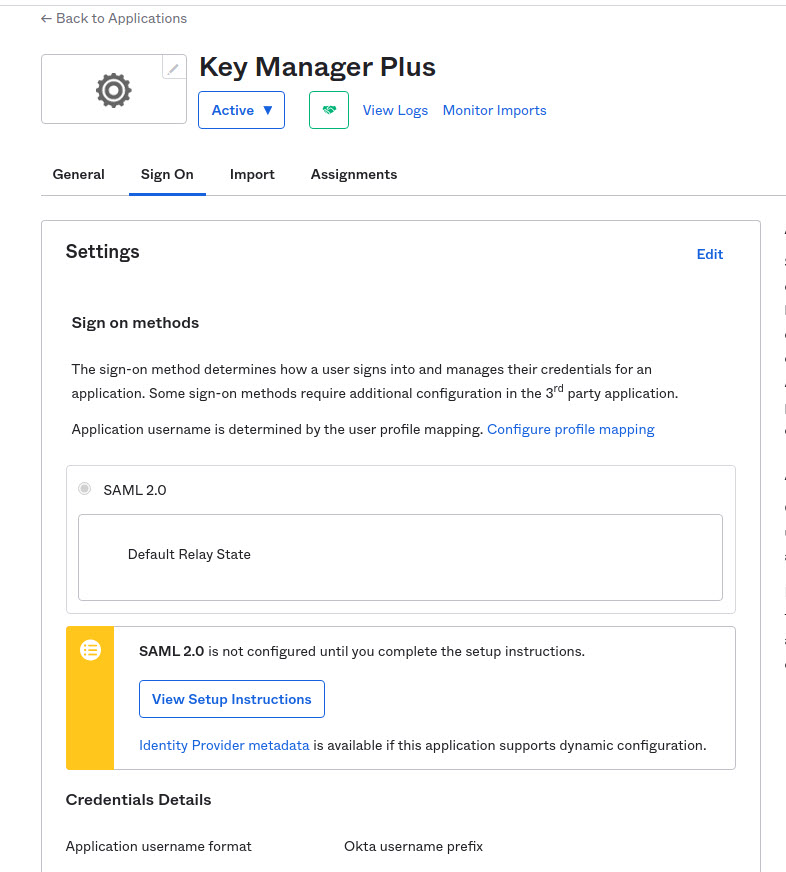This screenshot has height=872, width=786.
Task: Click the Default Relay State field
Action: [400, 556]
